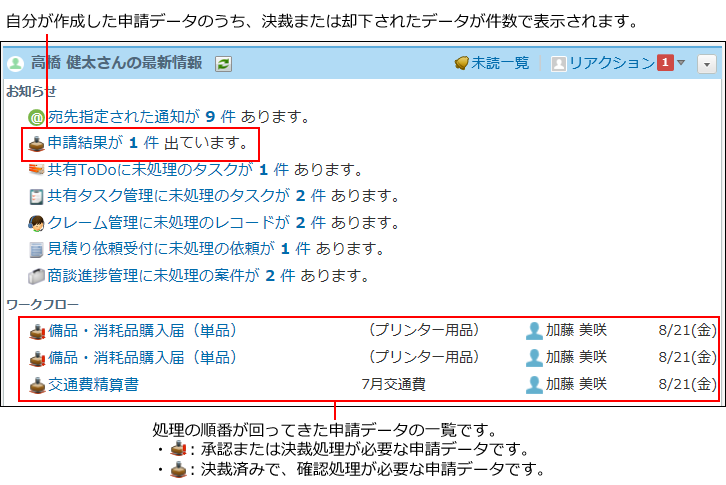Click the refresh icon beside 高橋 健太さんの最新情報

(x=223, y=63)
